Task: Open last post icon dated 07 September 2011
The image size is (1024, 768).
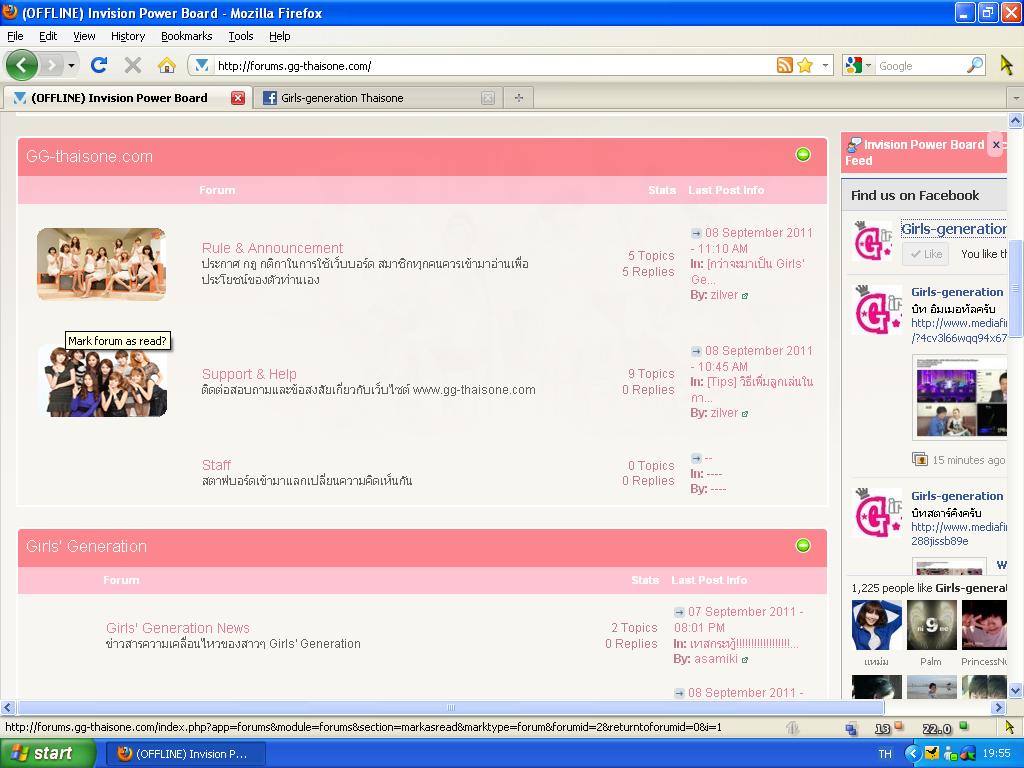Action: (x=679, y=612)
